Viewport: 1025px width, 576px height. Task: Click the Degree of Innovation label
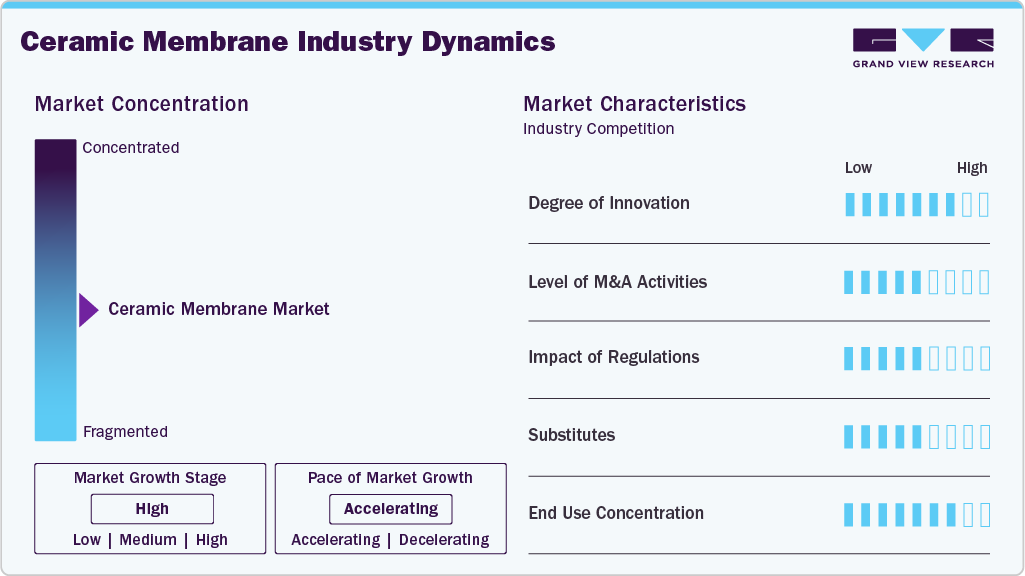(x=608, y=203)
